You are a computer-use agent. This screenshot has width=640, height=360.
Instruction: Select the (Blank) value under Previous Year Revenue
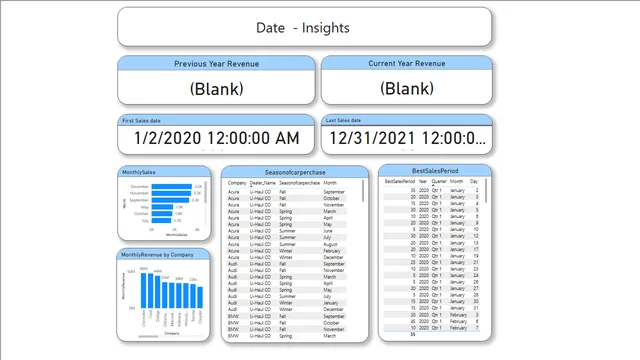(x=216, y=89)
